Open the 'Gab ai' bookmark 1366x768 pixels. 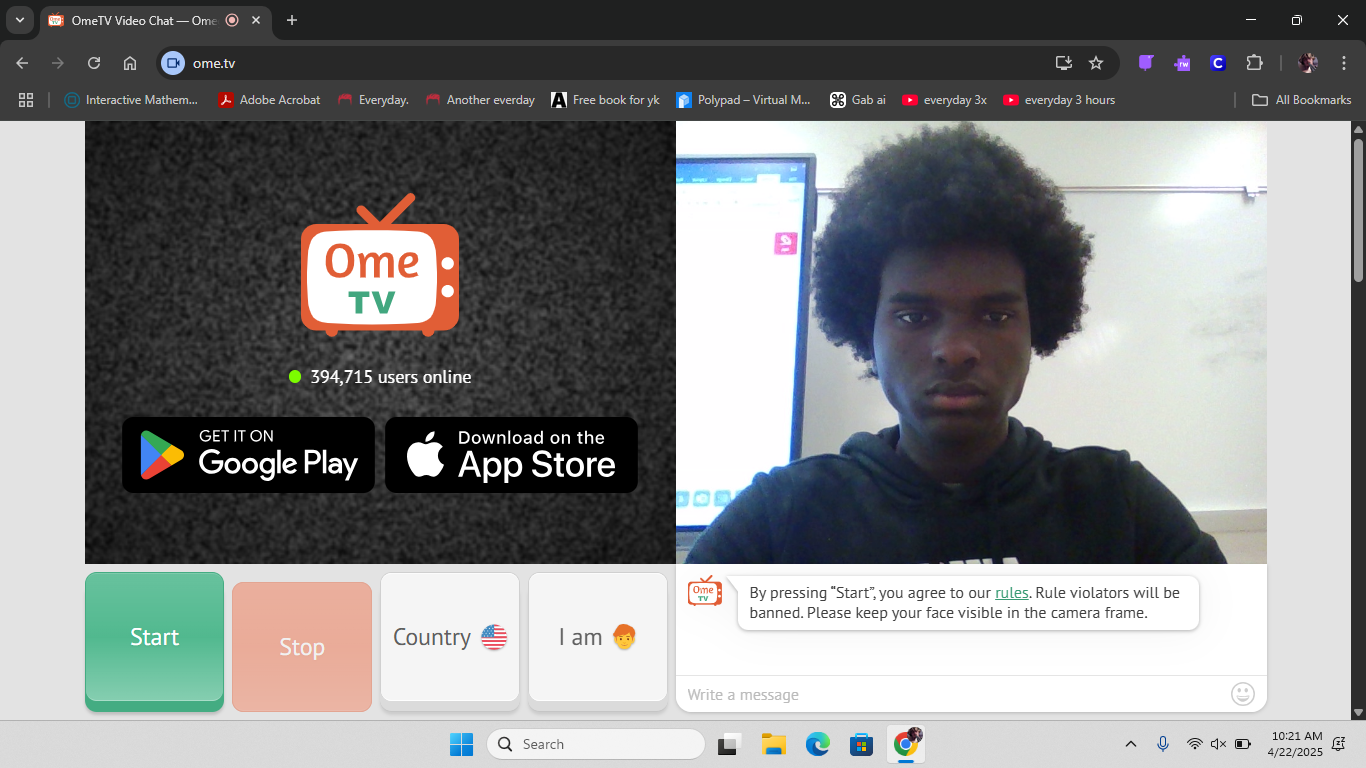[x=858, y=100]
